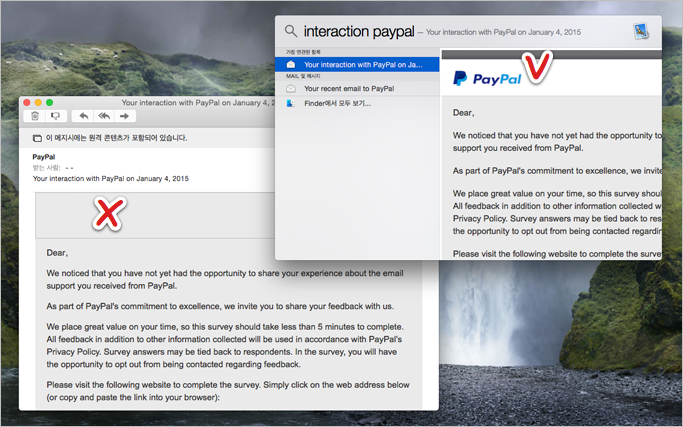
Task: Click the Spotlight magnifying glass icon
Action: point(291,31)
